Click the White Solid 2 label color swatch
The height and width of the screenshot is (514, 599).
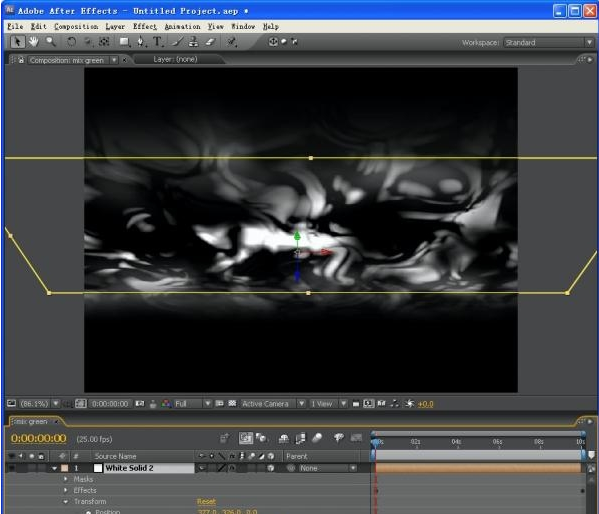[65, 468]
